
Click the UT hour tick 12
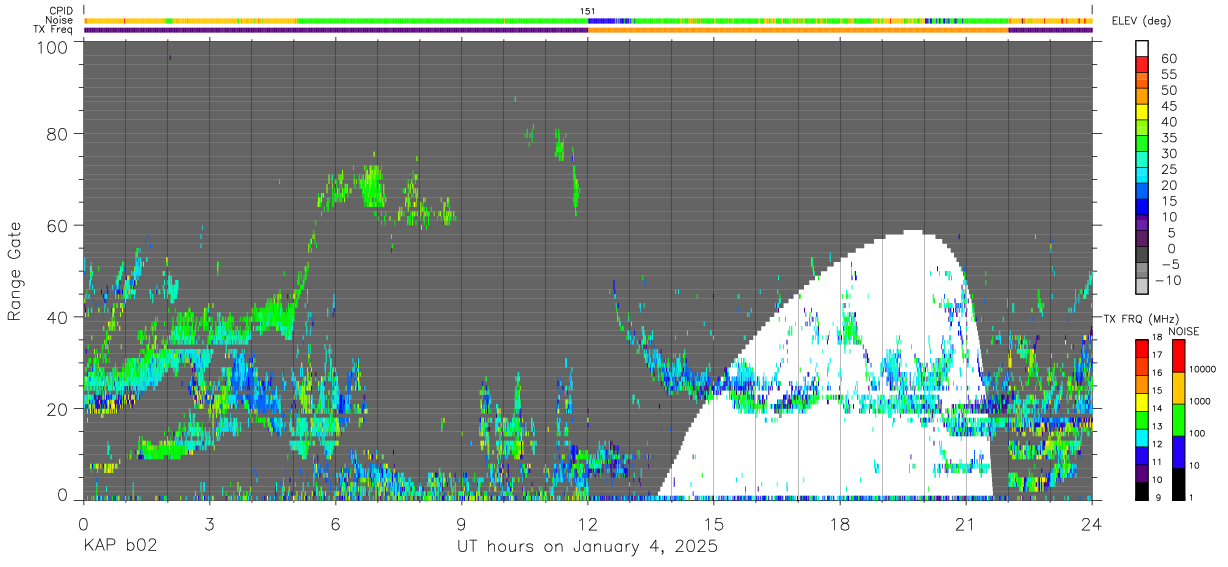588,523
